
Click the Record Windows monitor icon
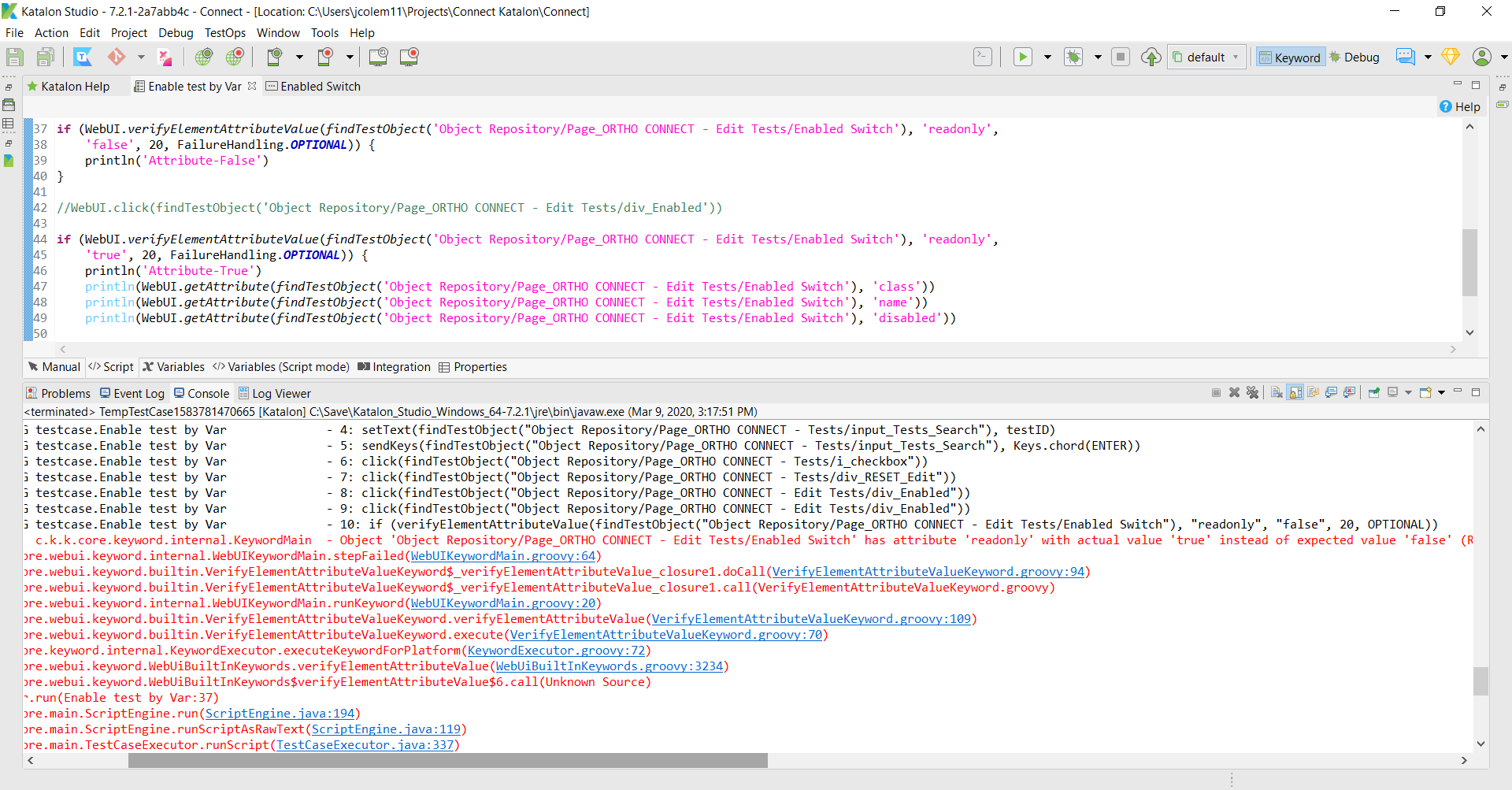pos(409,57)
